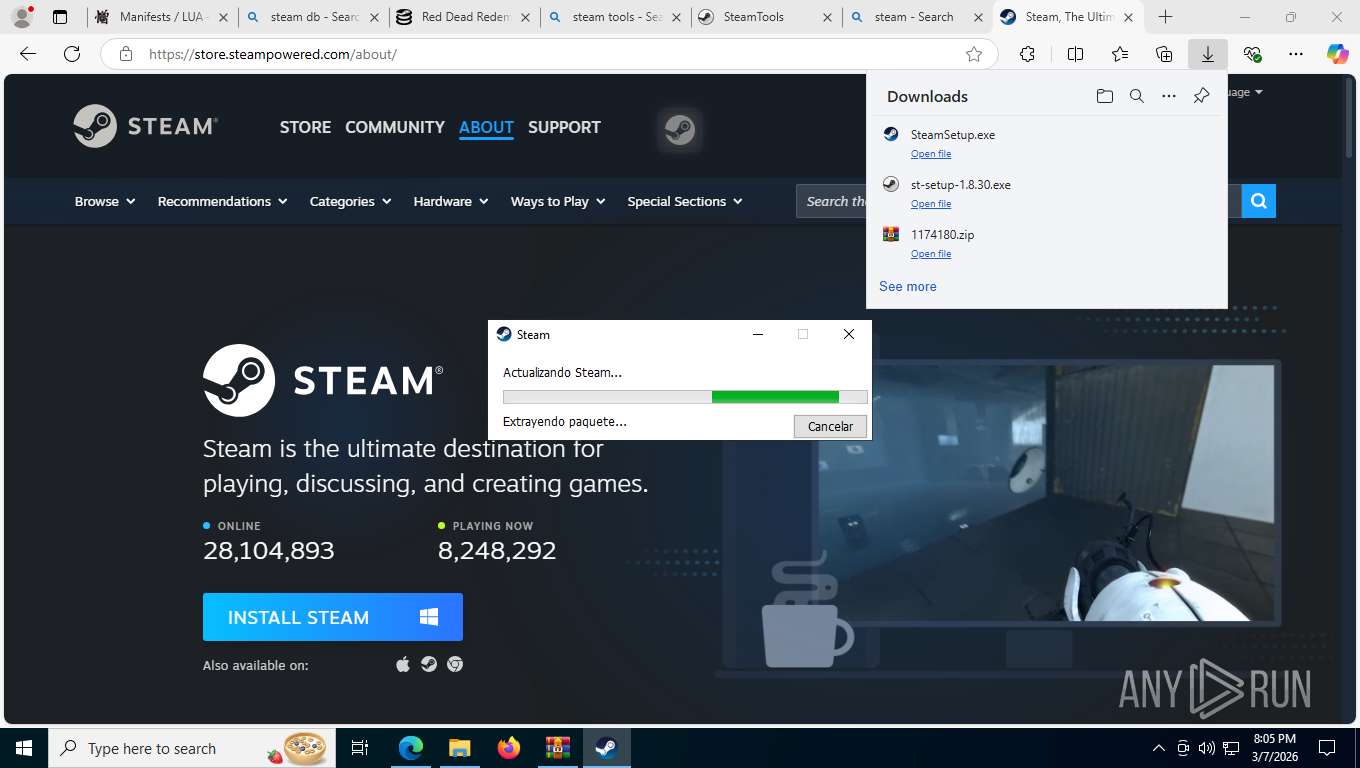
Task: Click the Actualizando Steam progress bar
Action: tap(685, 397)
